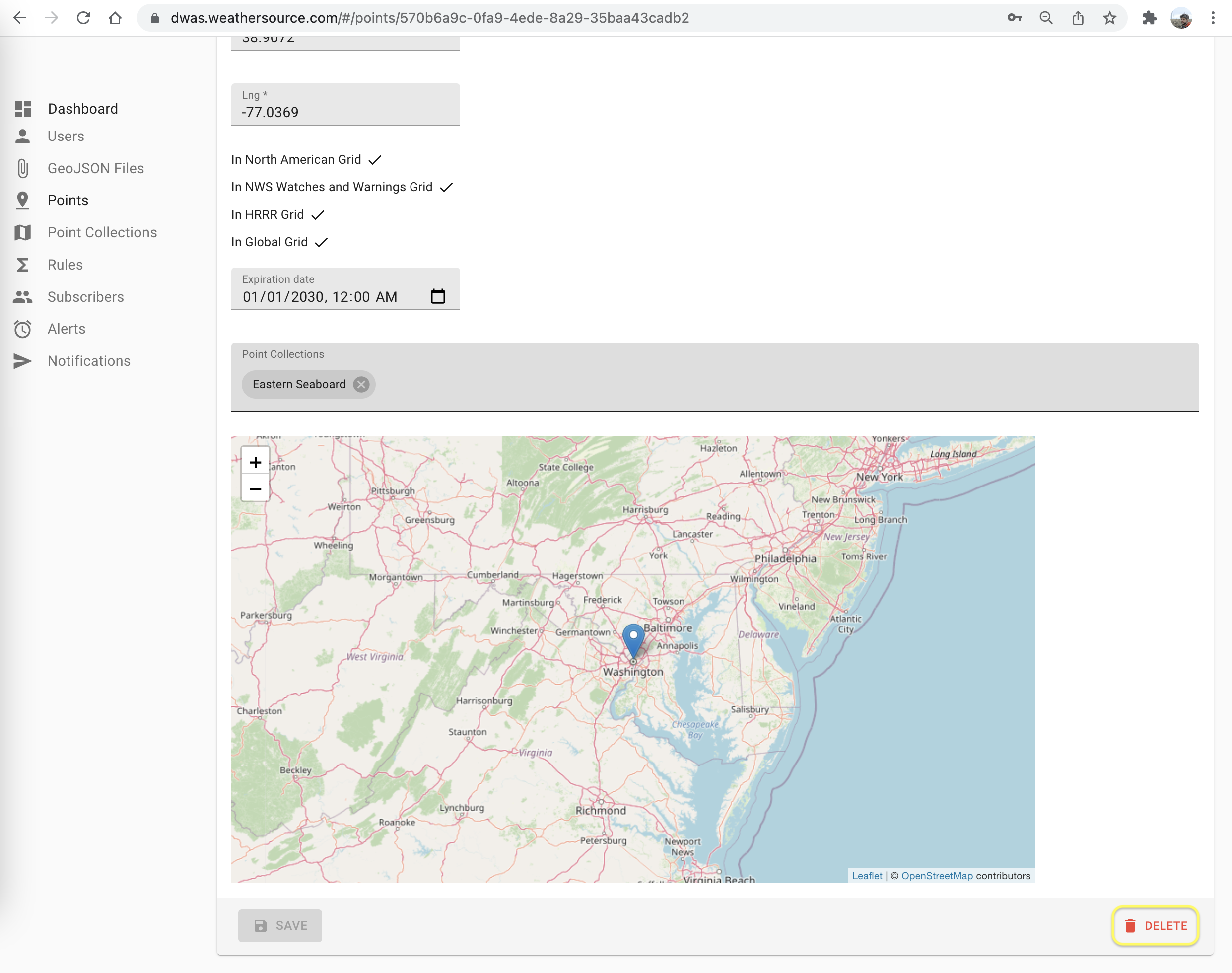Open the Dashboard menu item

click(83, 109)
